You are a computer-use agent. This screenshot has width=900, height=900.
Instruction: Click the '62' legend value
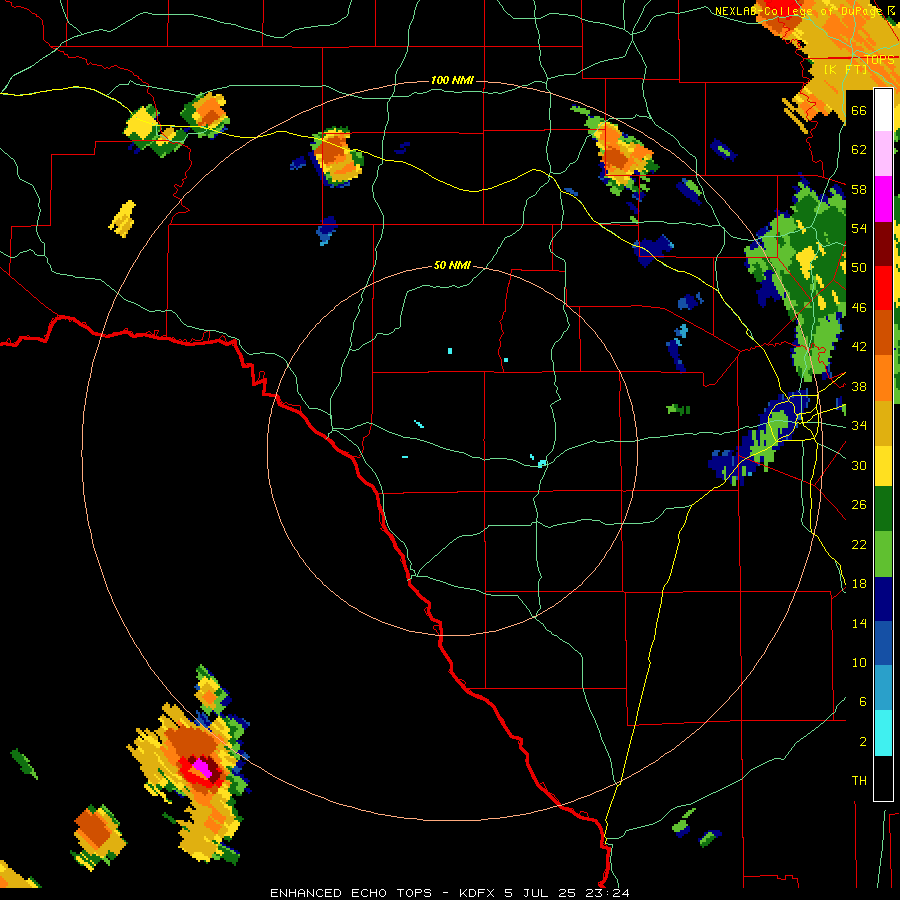pyautogui.click(x=859, y=150)
